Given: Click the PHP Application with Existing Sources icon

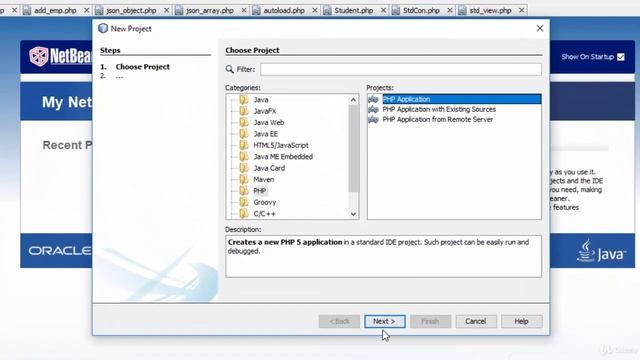Looking at the screenshot, I should click(373, 109).
